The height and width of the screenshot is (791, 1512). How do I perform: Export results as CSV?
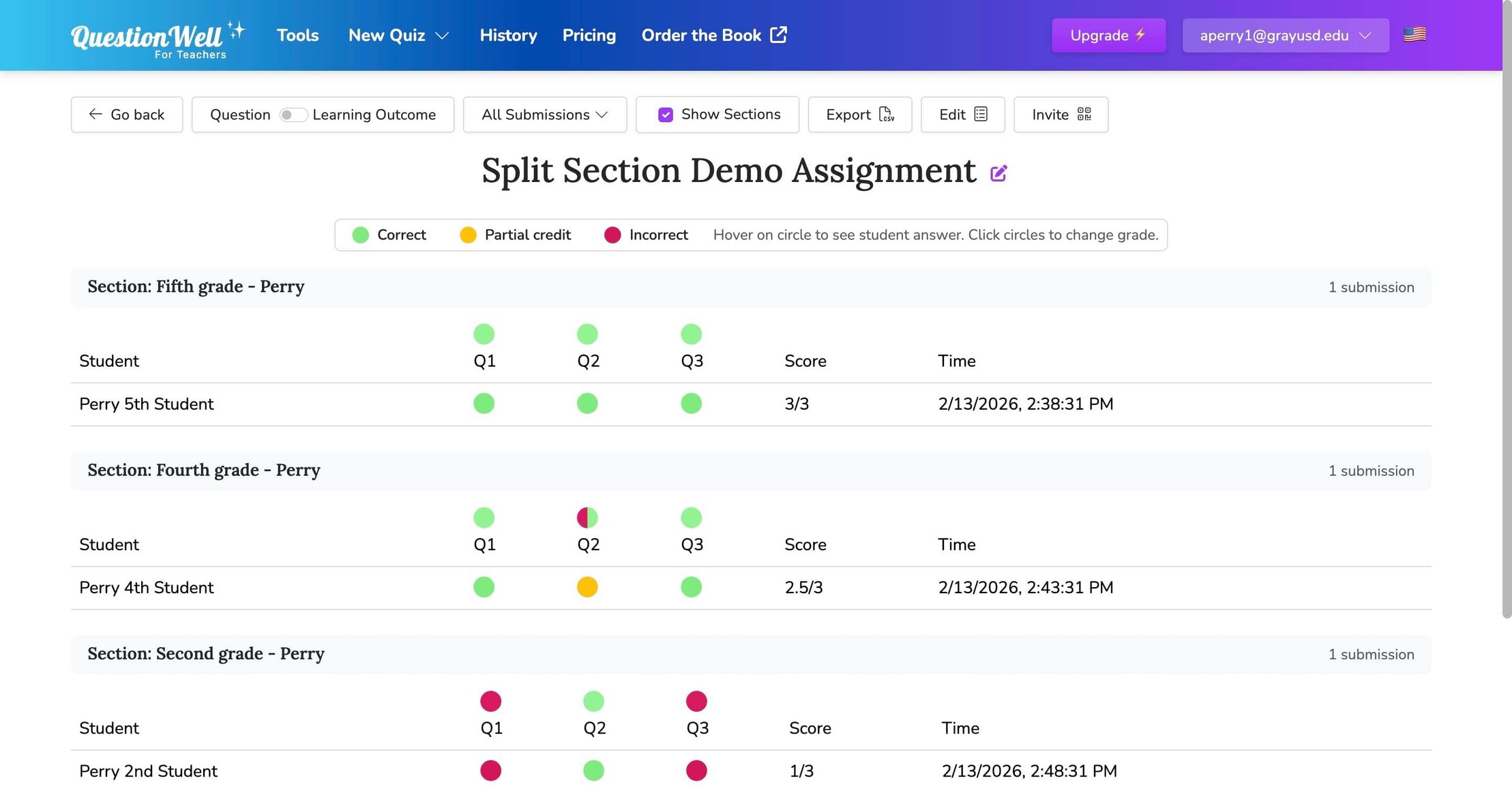(859, 115)
